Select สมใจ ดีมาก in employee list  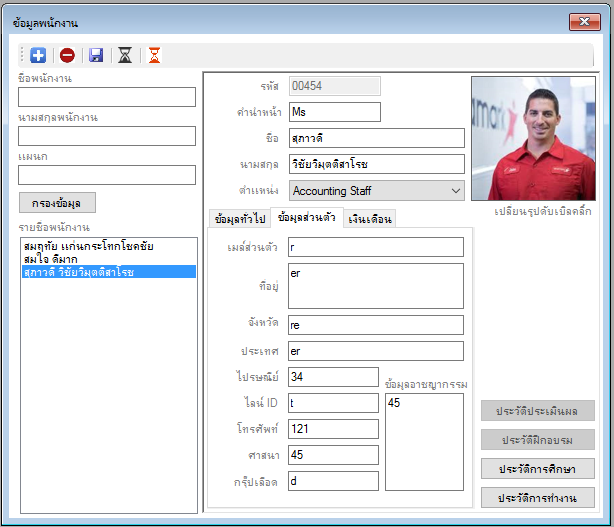point(51,259)
